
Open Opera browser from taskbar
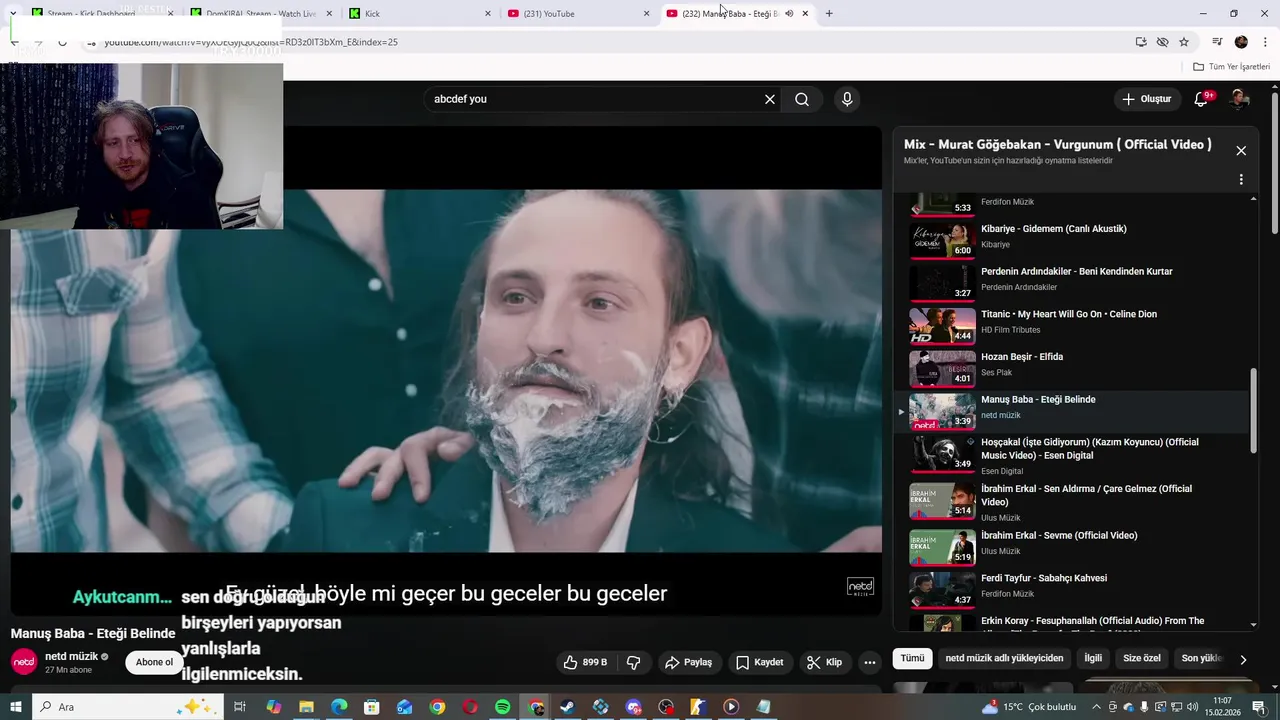point(470,707)
